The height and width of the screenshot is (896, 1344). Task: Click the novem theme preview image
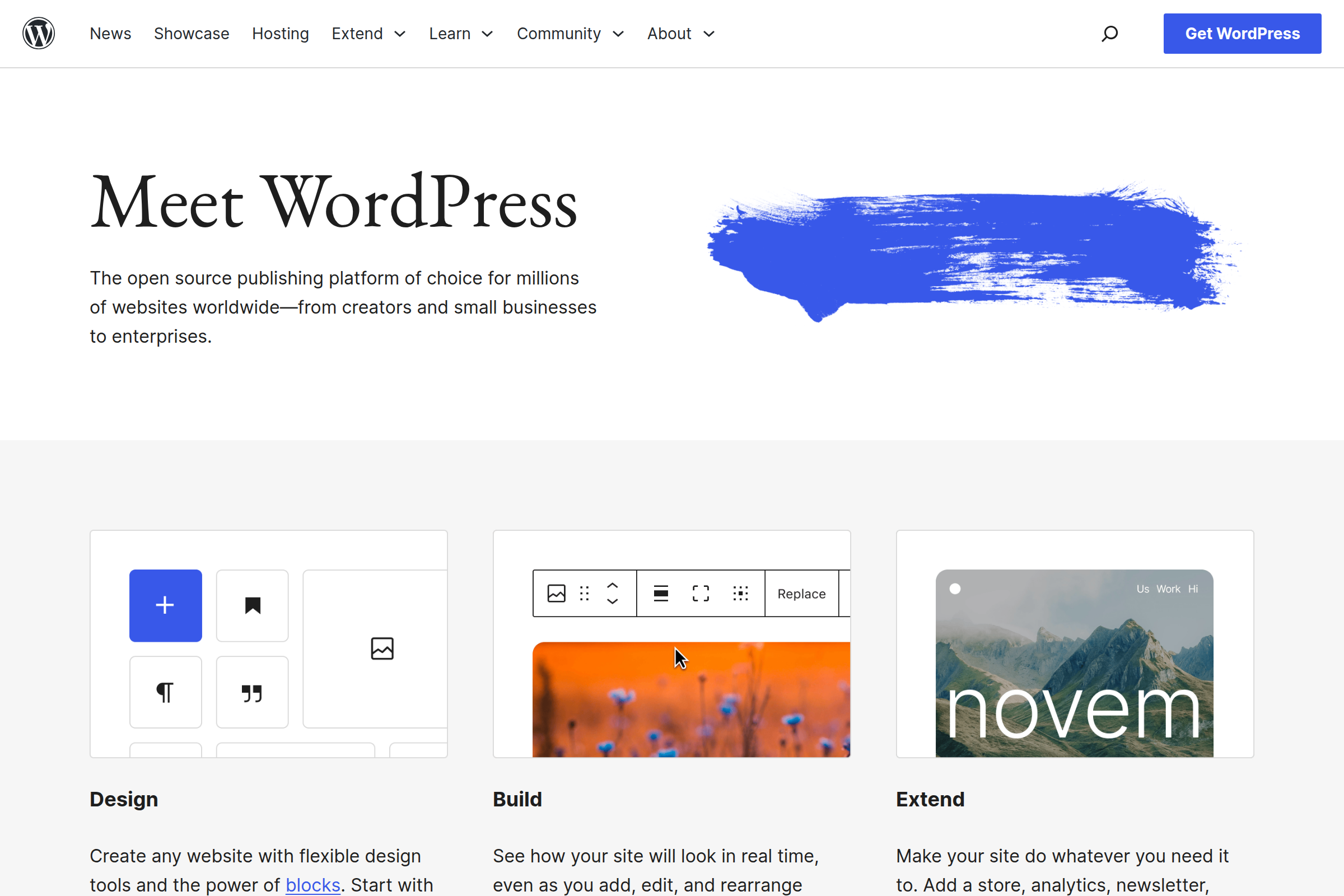click(1074, 663)
